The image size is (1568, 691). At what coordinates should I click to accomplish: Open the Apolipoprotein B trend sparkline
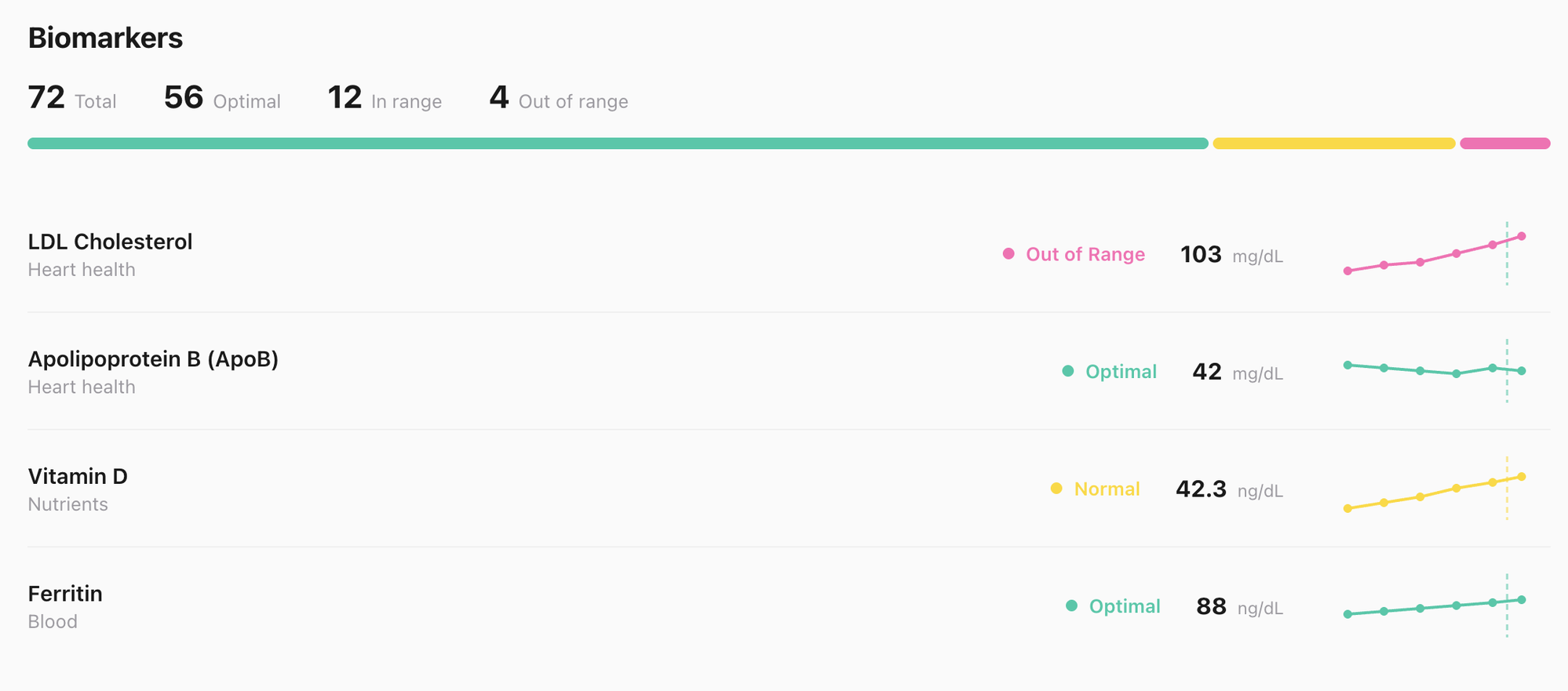(x=1434, y=370)
